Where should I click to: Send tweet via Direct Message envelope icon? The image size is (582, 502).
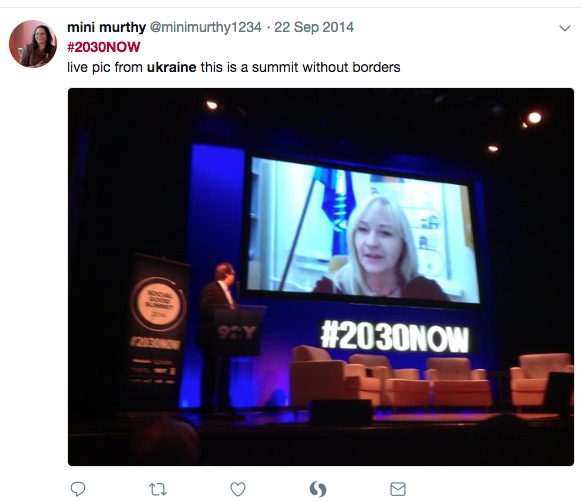398,489
